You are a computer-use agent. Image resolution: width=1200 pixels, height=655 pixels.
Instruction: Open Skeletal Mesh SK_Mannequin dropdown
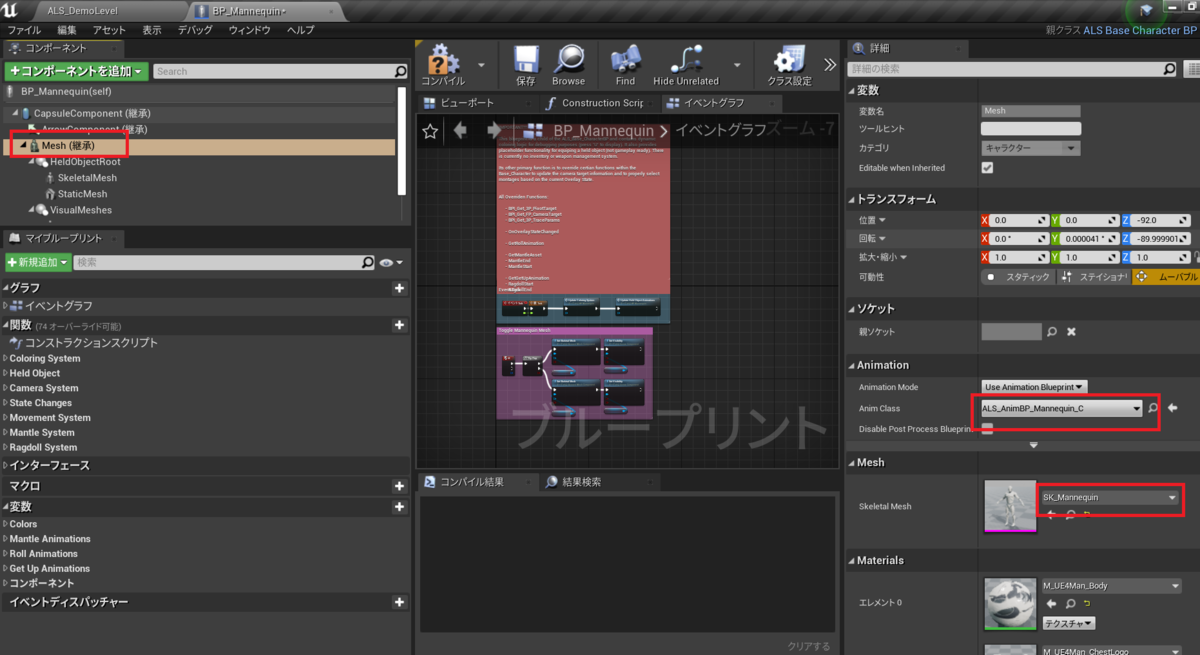pos(1110,497)
